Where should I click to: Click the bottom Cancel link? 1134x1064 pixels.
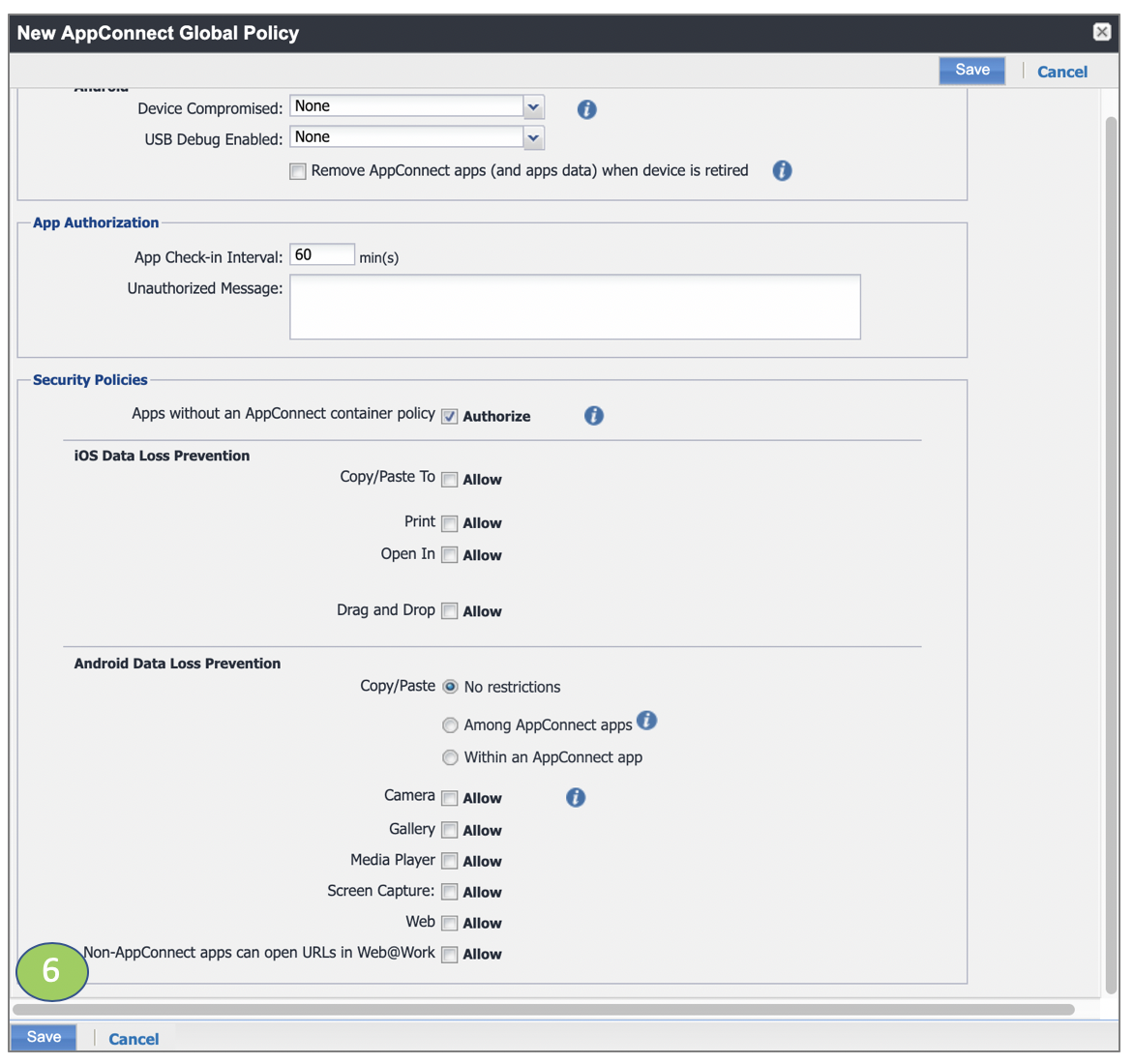(134, 1039)
